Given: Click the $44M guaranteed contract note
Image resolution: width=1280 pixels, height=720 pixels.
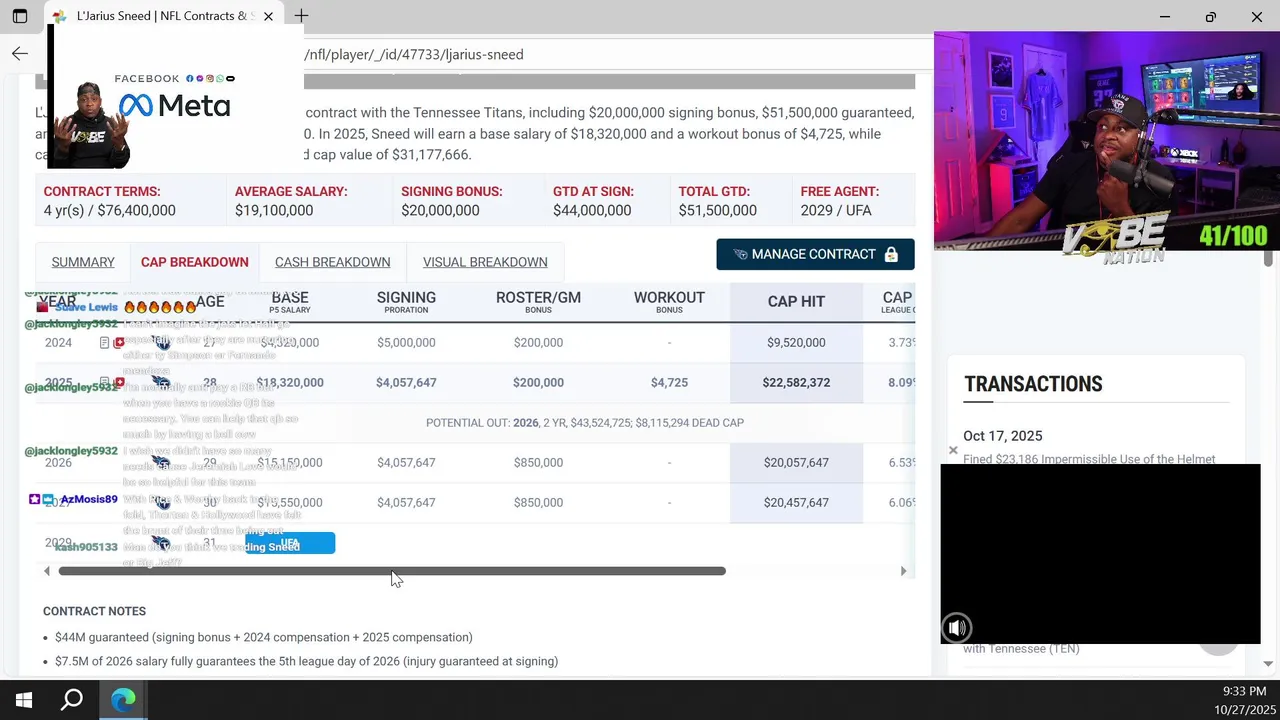Looking at the screenshot, I should point(264,637).
